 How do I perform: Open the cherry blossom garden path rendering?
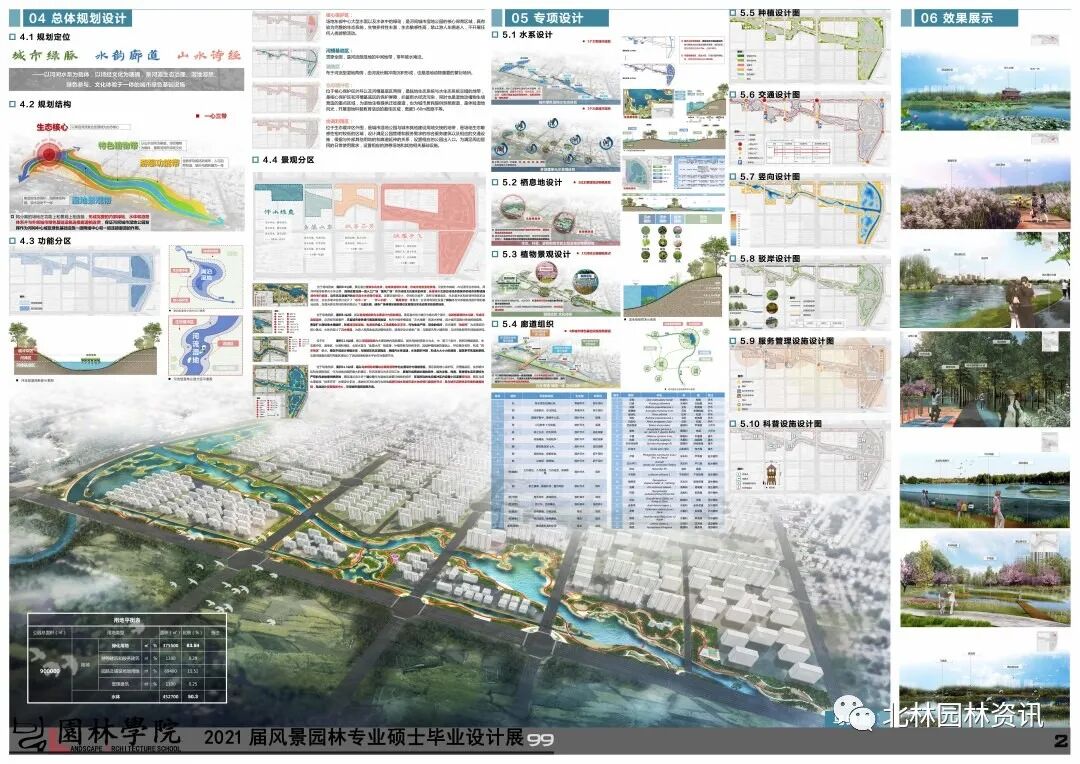pos(985,580)
